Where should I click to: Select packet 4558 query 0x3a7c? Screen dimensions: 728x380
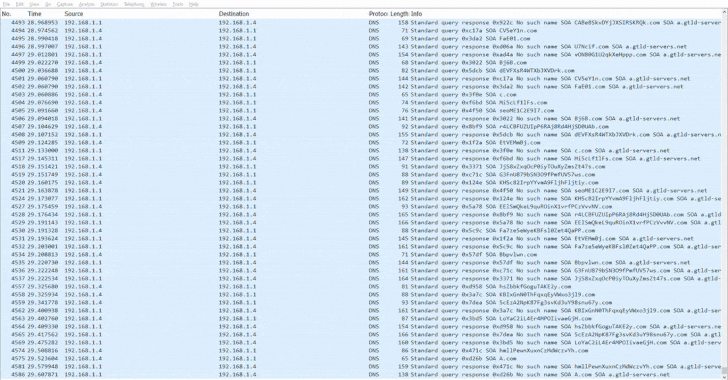(x=361, y=295)
